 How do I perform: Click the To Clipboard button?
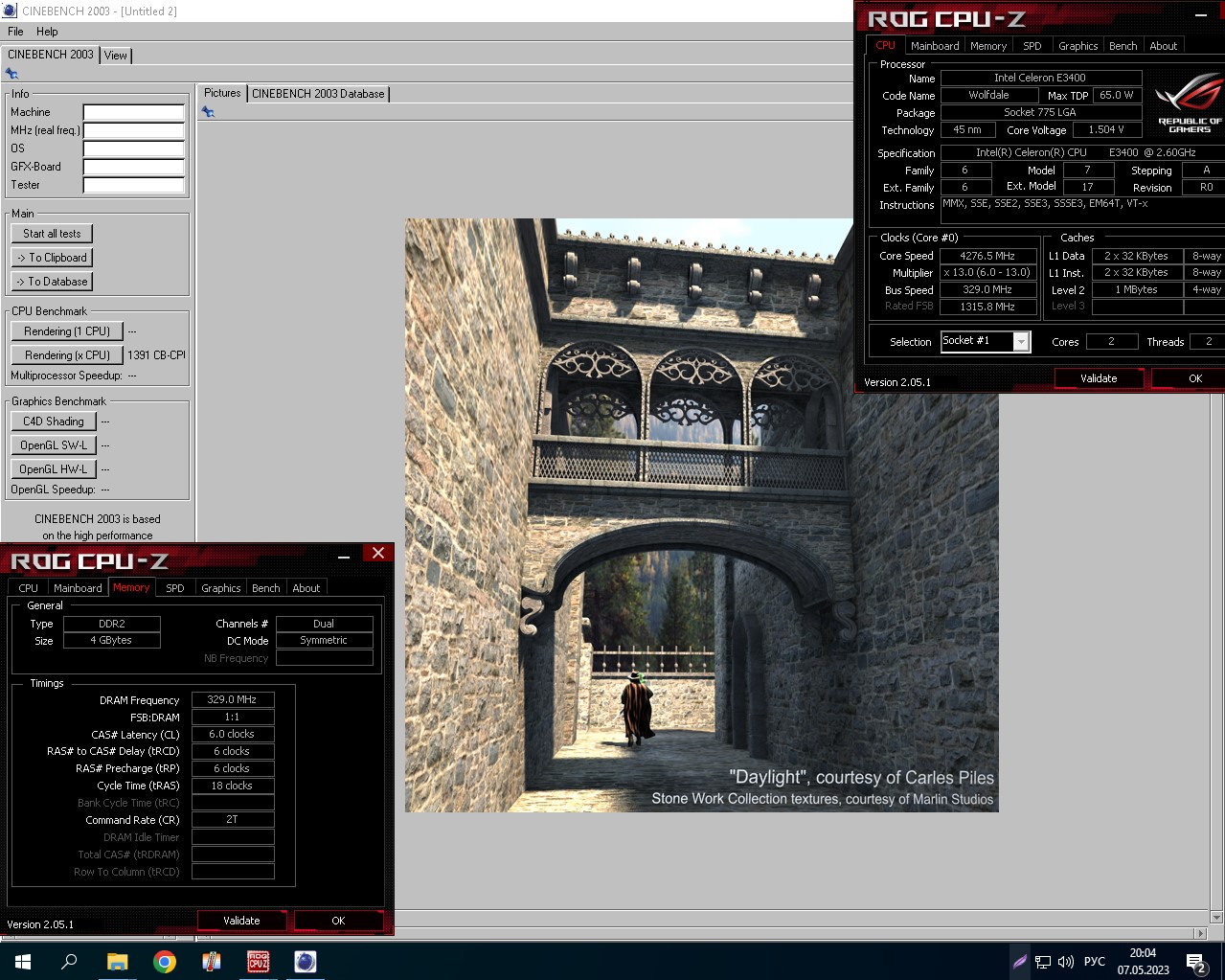point(52,258)
